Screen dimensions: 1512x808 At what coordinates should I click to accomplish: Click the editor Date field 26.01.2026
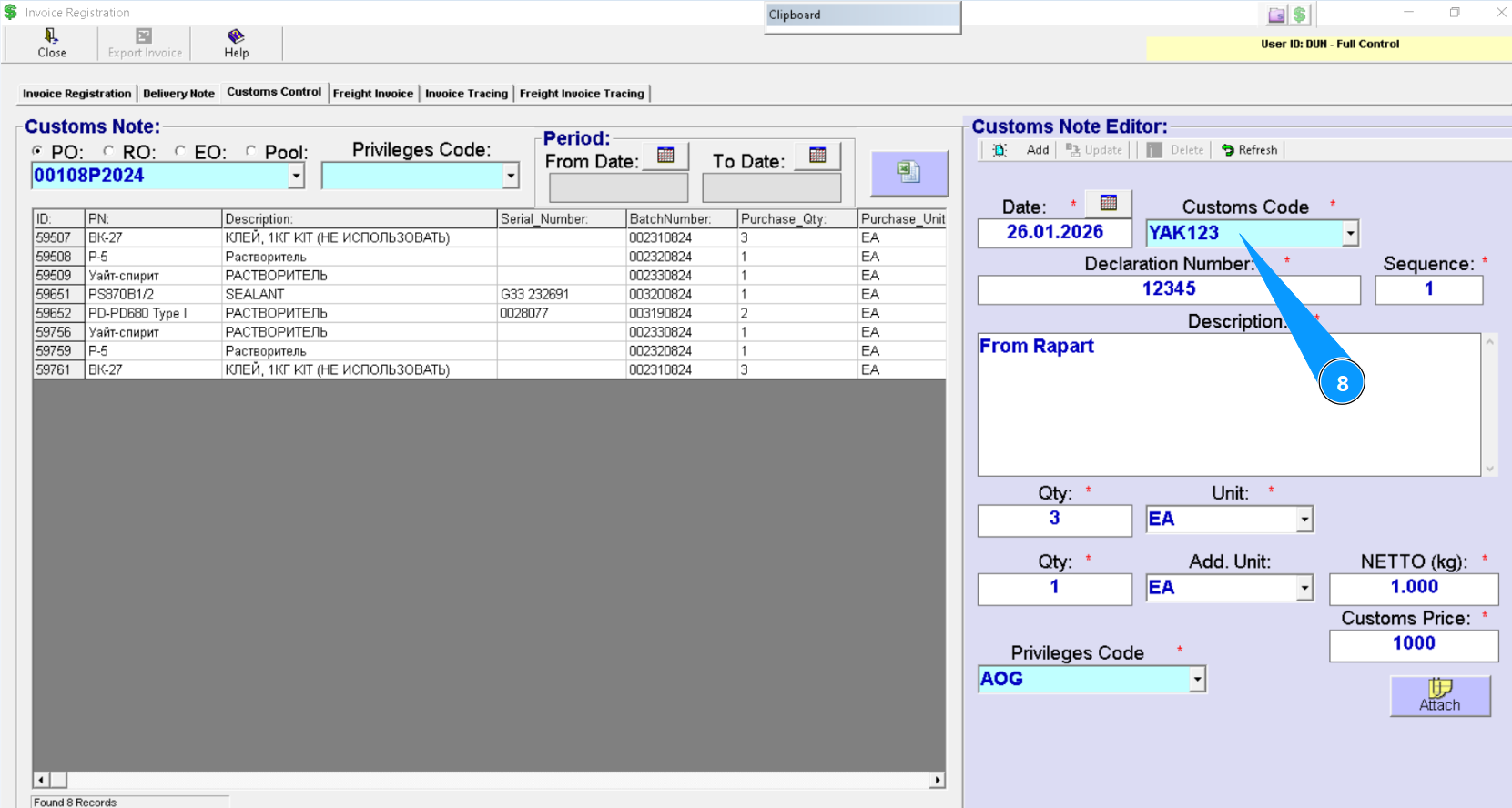[x=1054, y=233]
